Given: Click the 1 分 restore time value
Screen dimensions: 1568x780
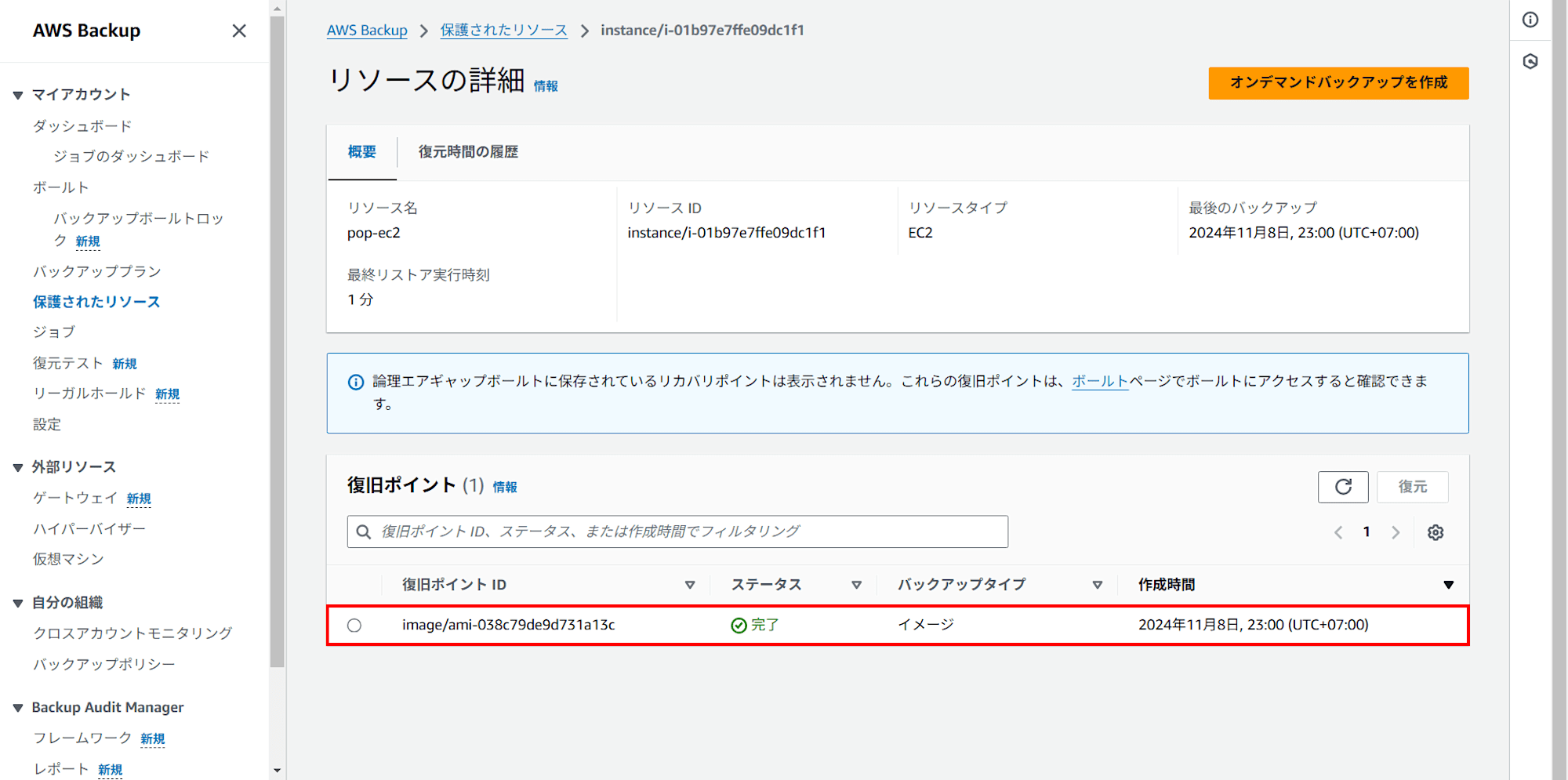Looking at the screenshot, I should [x=361, y=300].
